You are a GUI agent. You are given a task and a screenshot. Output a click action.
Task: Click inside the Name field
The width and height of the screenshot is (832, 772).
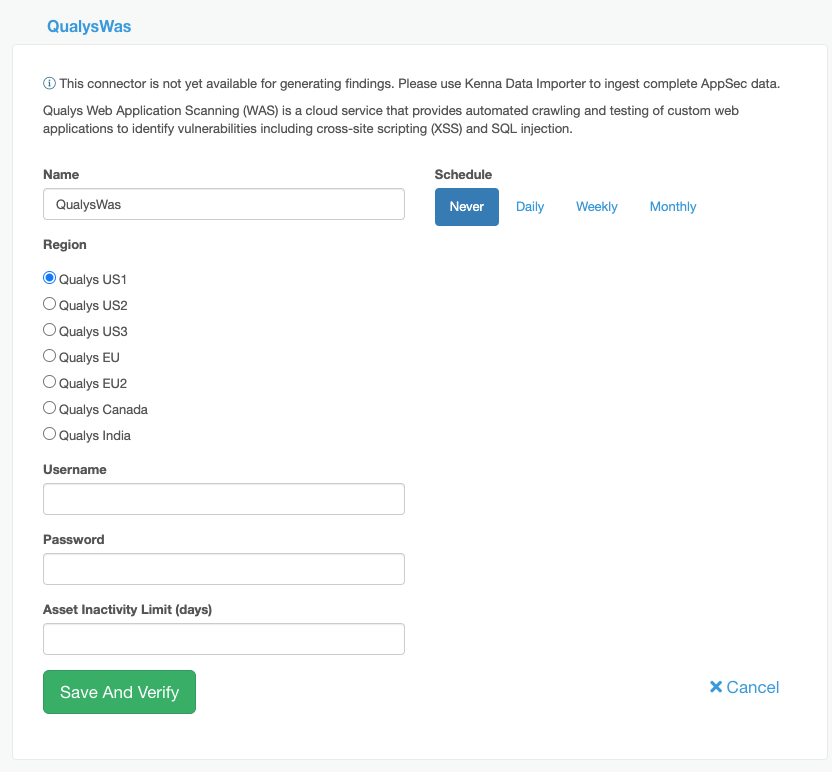pyautogui.click(x=223, y=203)
